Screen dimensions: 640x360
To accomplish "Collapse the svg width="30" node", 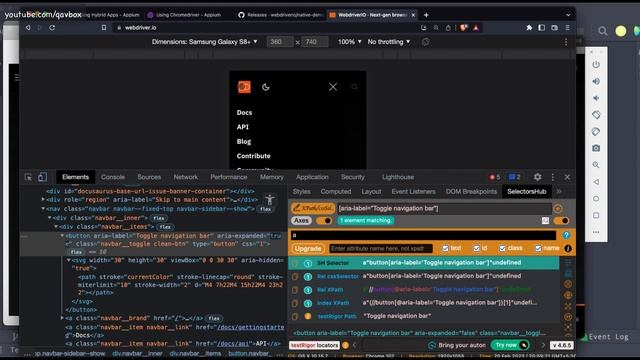I will (69, 260).
